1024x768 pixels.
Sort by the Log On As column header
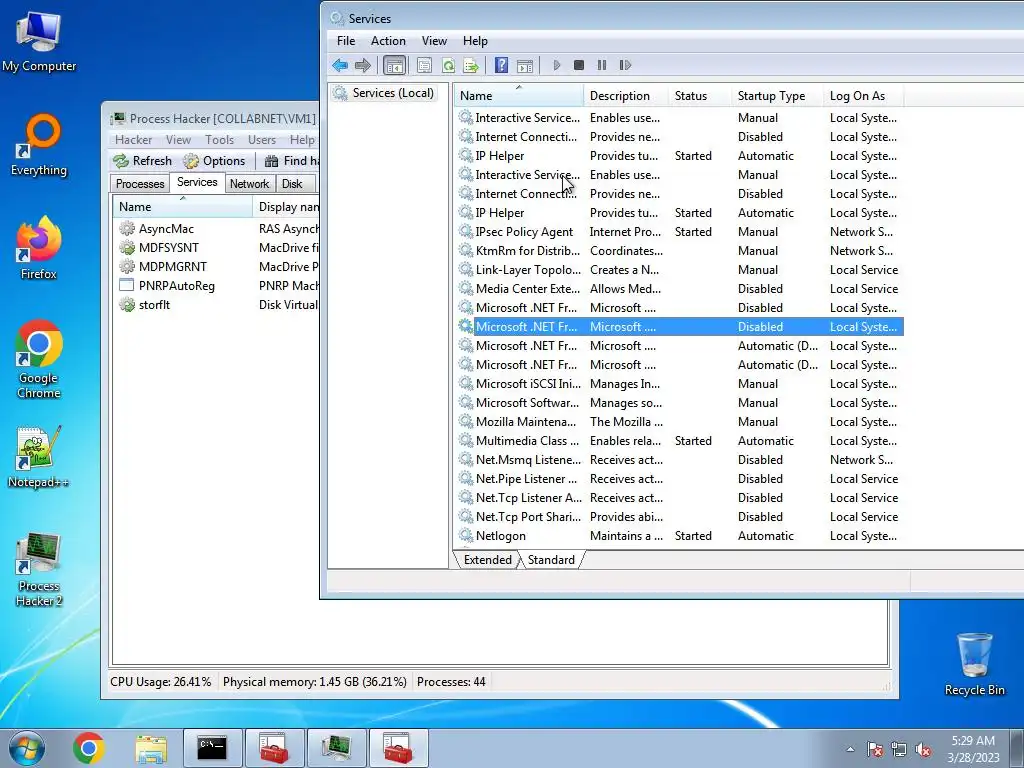coord(864,96)
